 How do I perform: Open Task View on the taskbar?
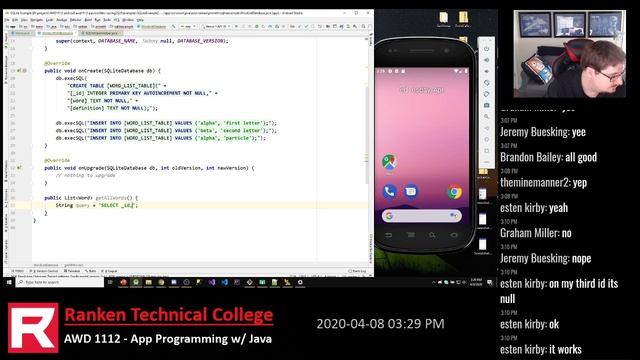click(110, 282)
